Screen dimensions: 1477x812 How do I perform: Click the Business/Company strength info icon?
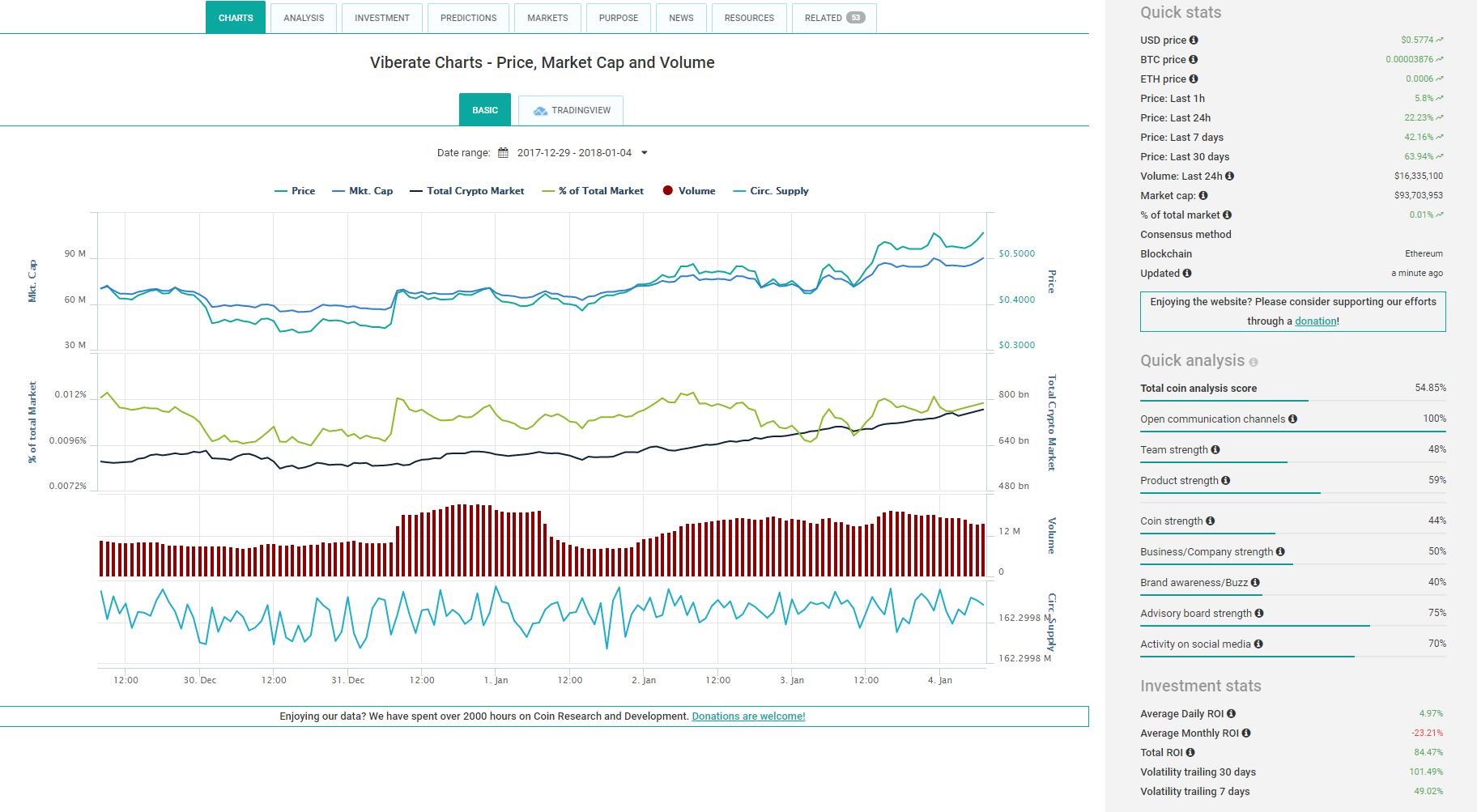(1280, 551)
